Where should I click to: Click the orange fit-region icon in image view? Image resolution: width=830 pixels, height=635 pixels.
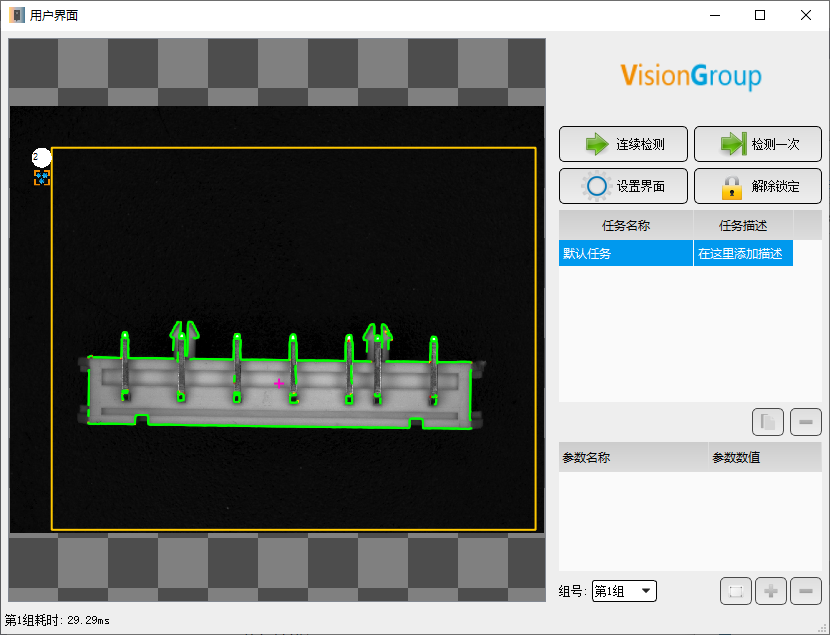coord(42,178)
